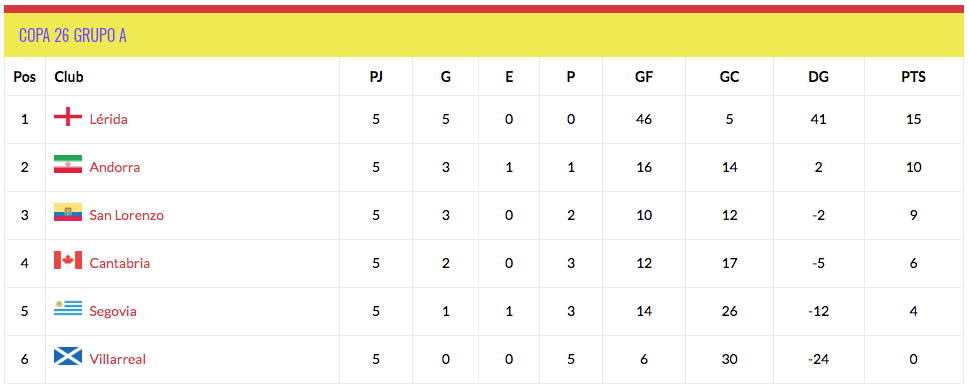Open the Segovia club link
Screen dimensions: 969x389
click(x=113, y=311)
